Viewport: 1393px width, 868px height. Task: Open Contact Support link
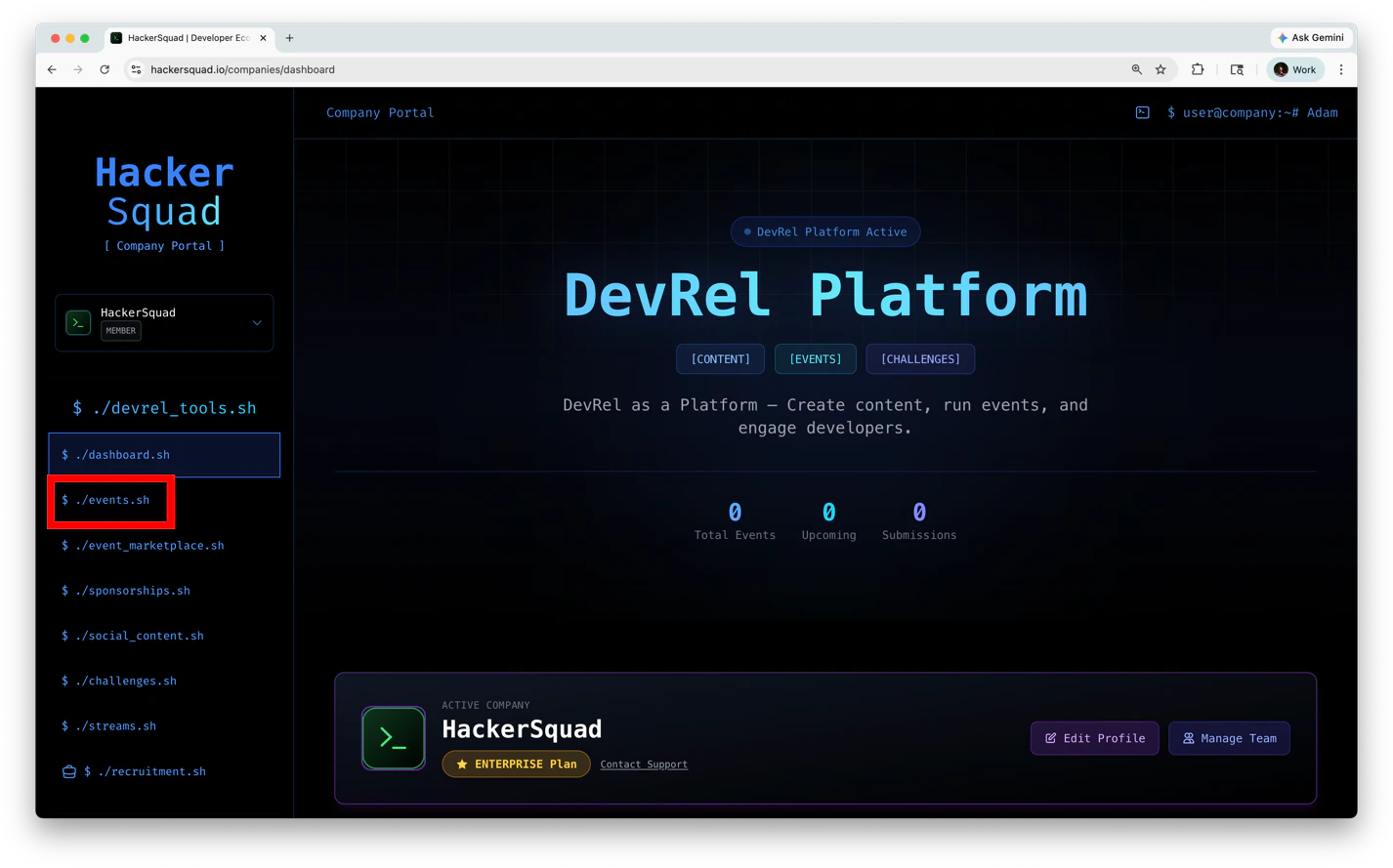pos(644,765)
